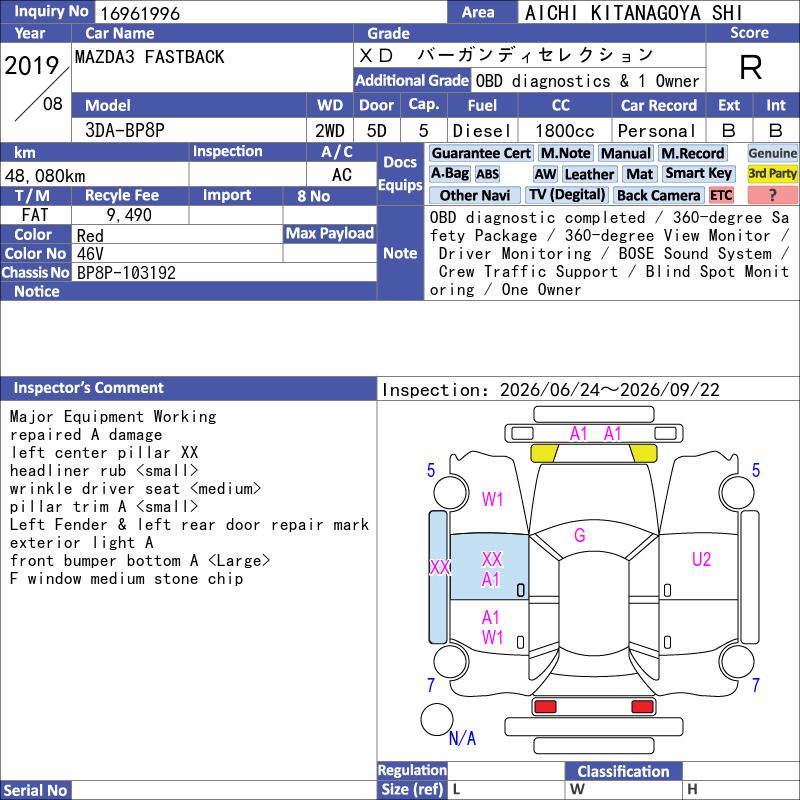The image size is (800, 800).
Task: Click the 'headliner rub <small>' comment
Action: point(104,470)
